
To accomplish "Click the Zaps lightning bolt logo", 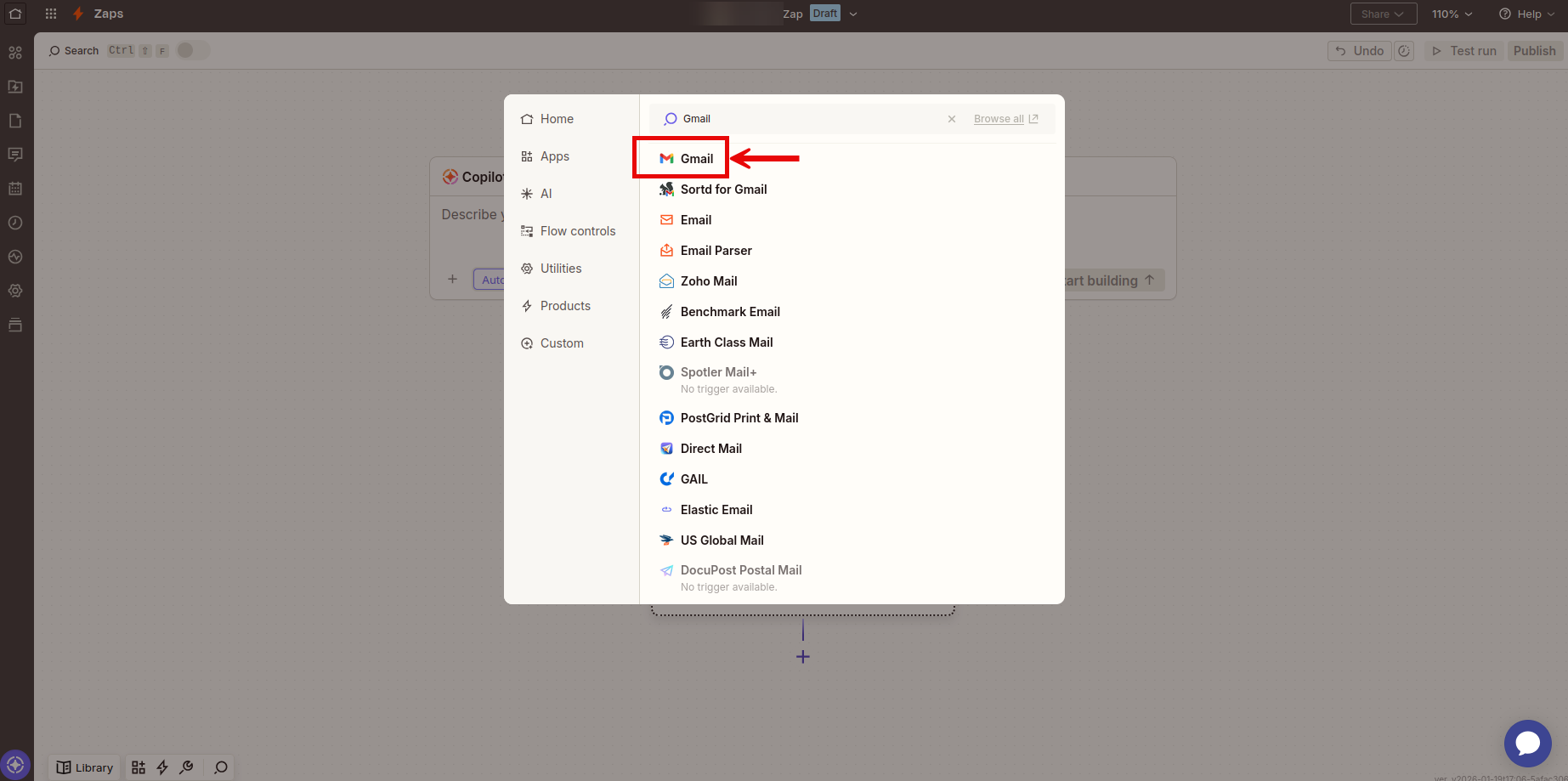I will [78, 14].
